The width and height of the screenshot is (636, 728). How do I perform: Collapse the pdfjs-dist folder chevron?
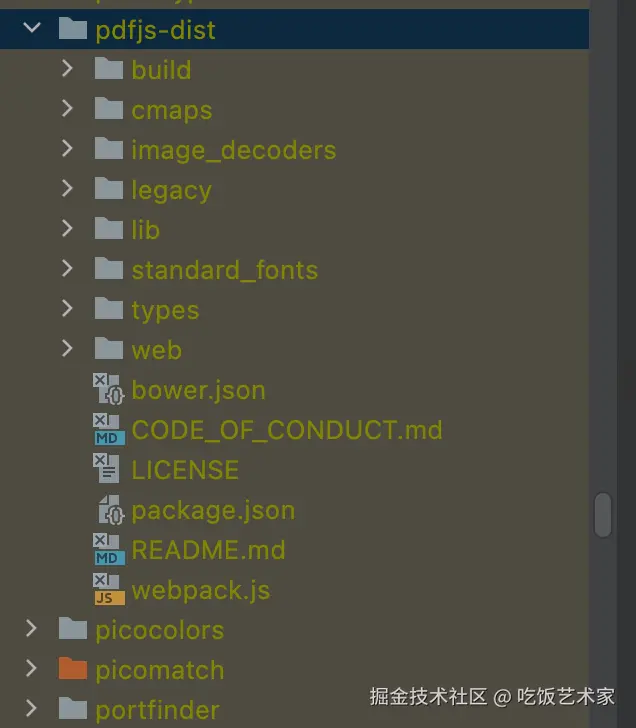[x=32, y=29]
